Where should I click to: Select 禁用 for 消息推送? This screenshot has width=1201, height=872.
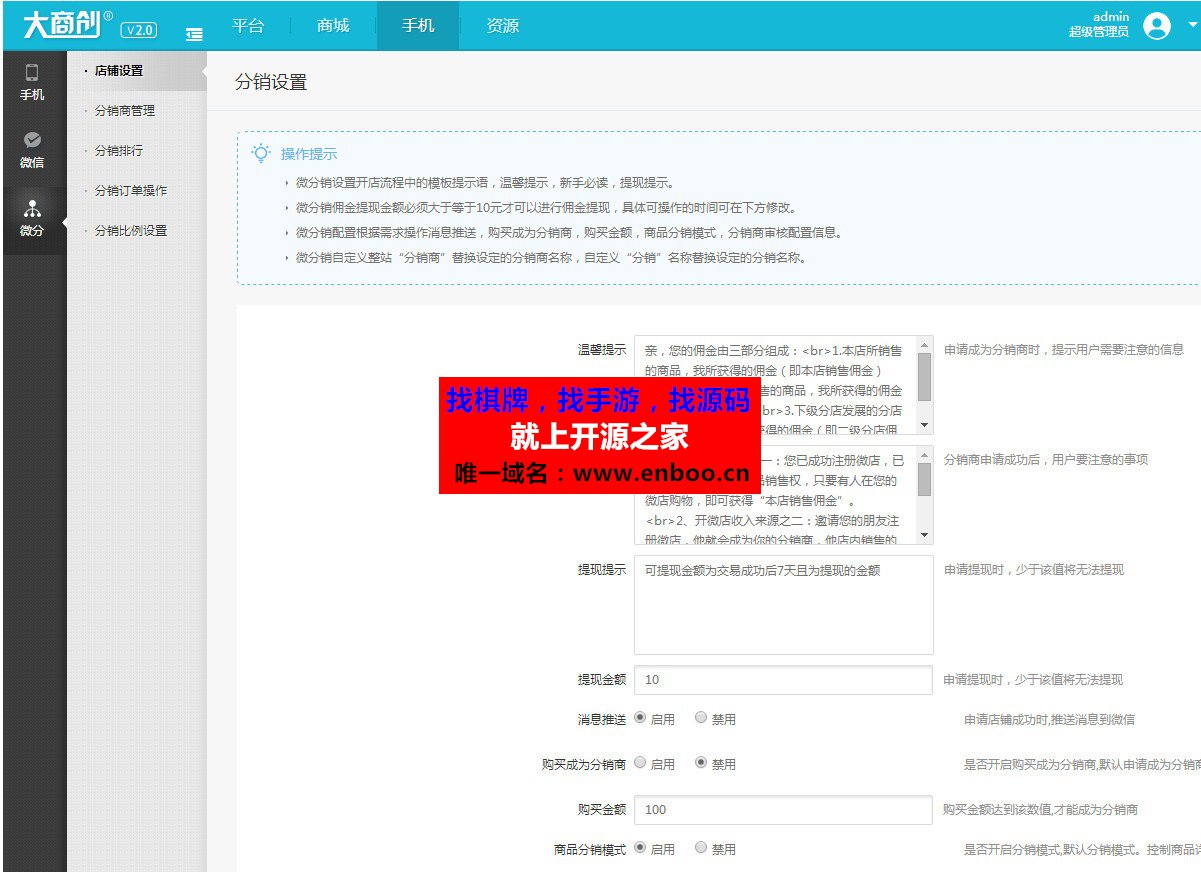click(x=701, y=718)
